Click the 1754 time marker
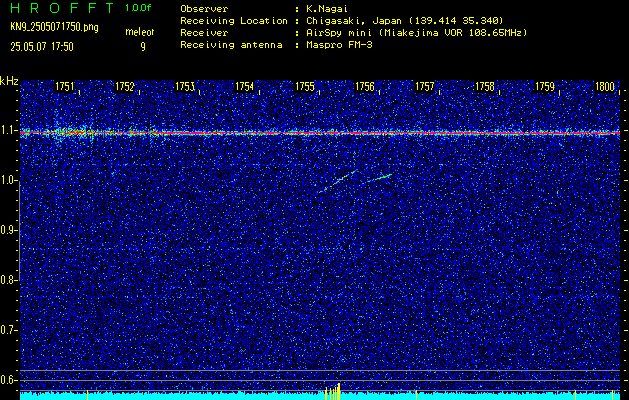629x400 pixels. 245,86
